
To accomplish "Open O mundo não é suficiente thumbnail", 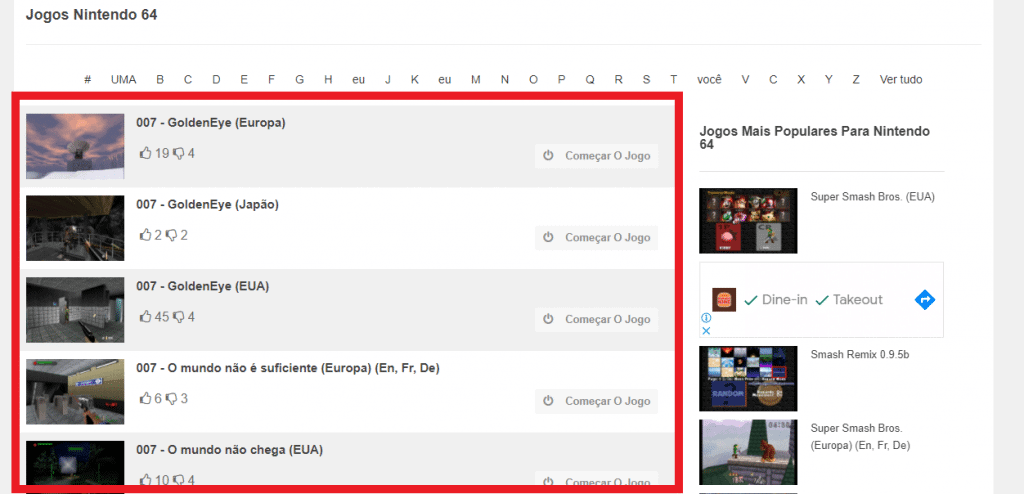I will (75, 391).
